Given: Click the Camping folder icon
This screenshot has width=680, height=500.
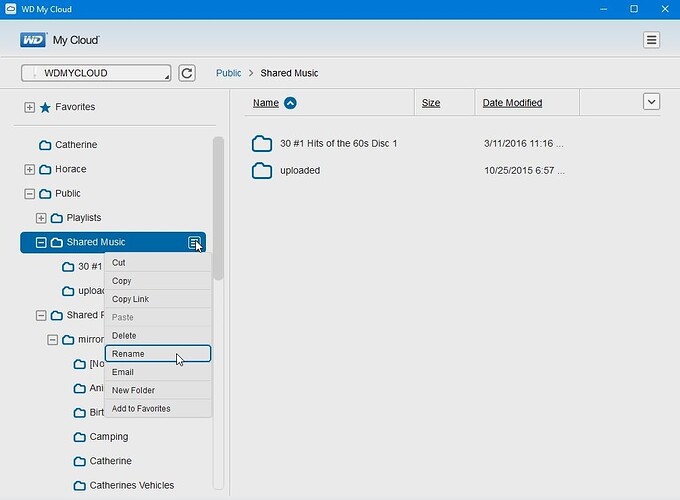Looking at the screenshot, I should pos(79,437).
